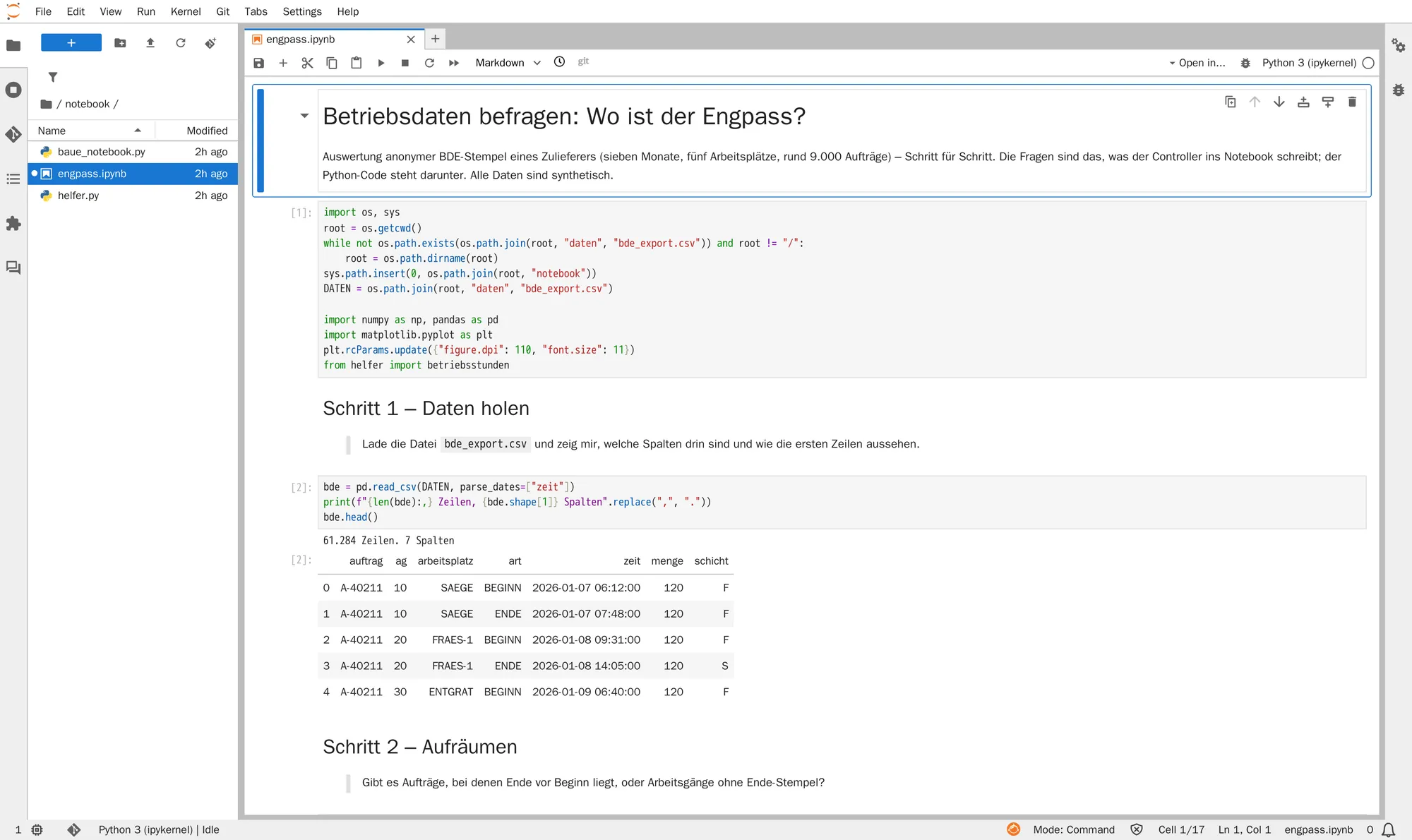Open the collaboration chat sidebar icon
Screen dimensions: 1412x840
13,268
